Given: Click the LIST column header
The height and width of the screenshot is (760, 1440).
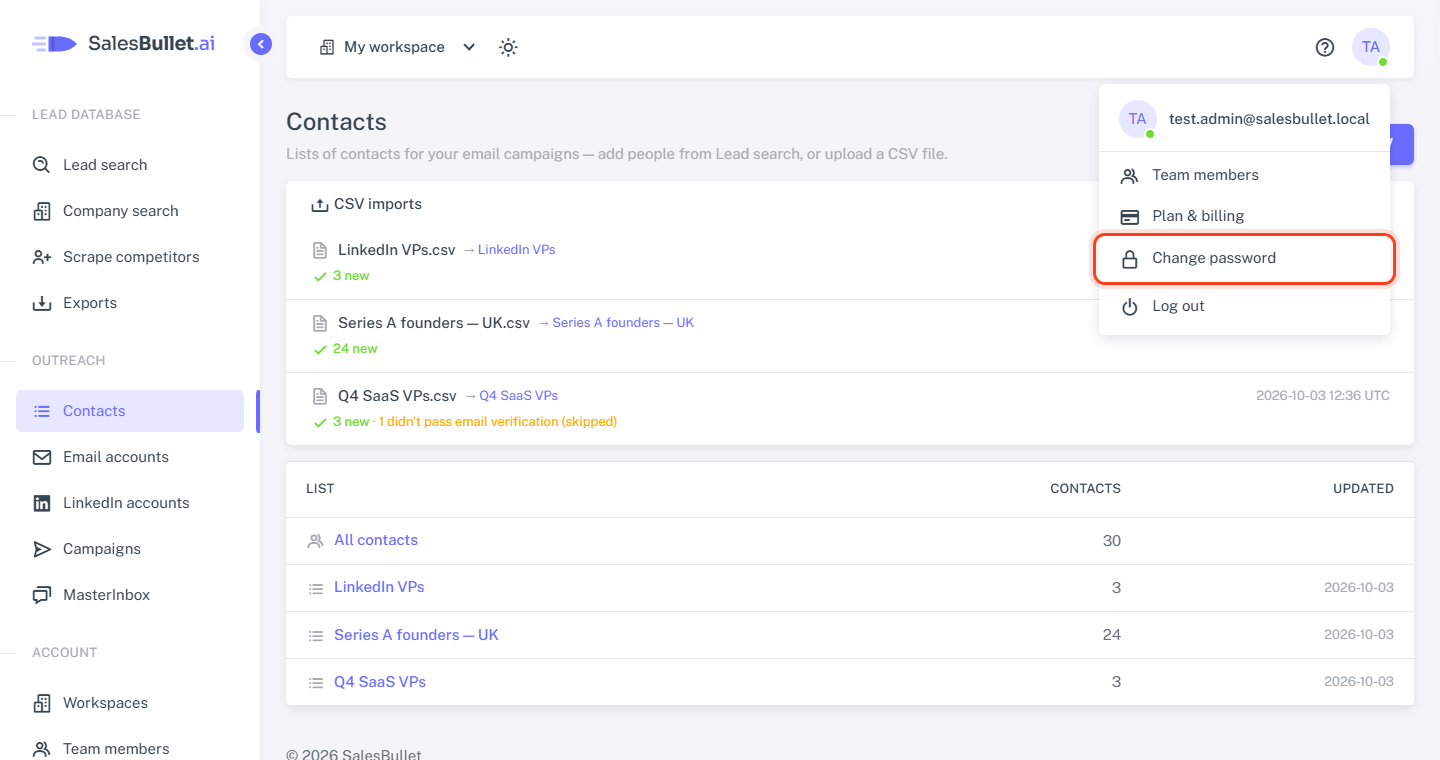Looking at the screenshot, I should click(320, 489).
